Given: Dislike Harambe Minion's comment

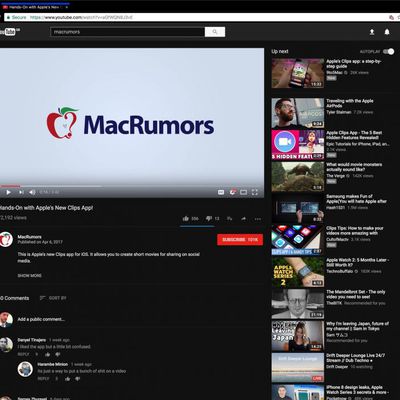Looking at the screenshot, I should coord(78,379).
